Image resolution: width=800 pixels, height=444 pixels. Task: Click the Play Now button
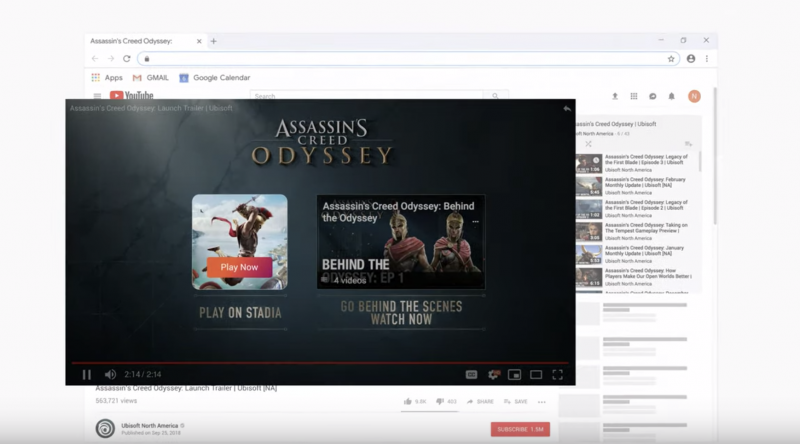[x=239, y=267]
